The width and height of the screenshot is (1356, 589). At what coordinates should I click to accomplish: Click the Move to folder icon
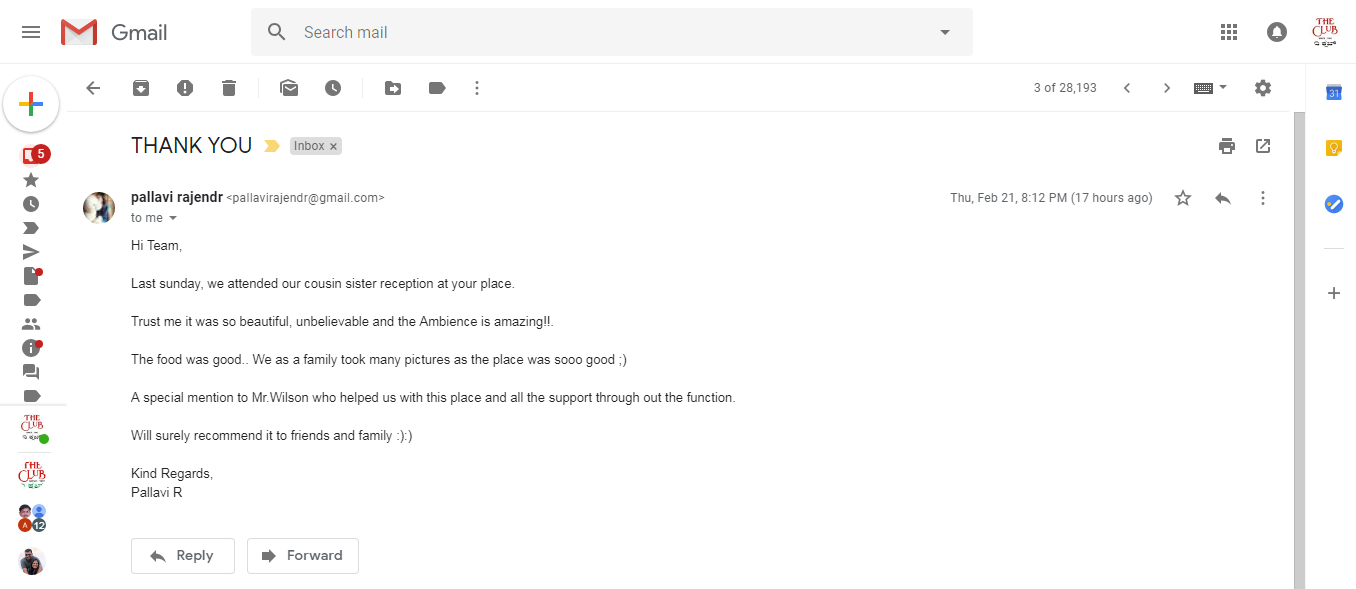click(x=393, y=88)
